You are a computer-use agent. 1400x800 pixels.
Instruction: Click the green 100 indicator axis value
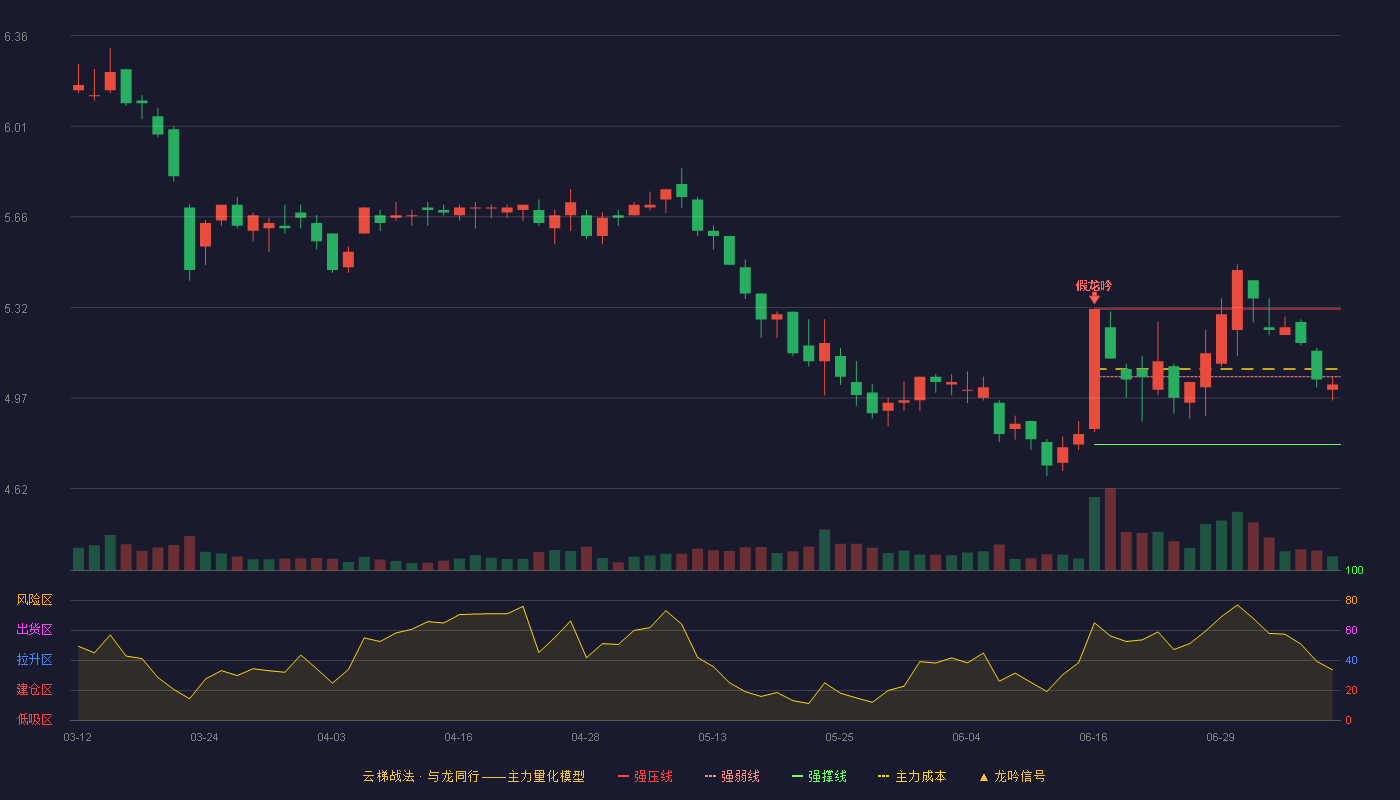[1354, 571]
